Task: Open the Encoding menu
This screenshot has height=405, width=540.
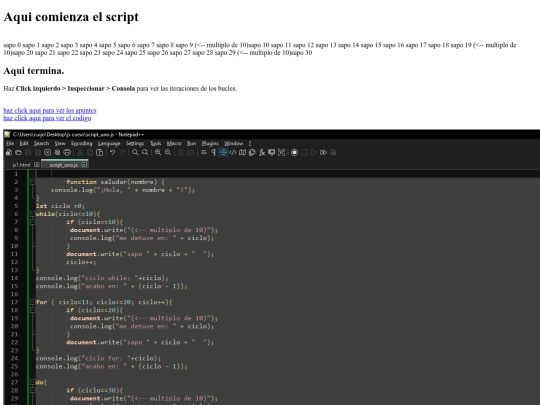Action: (x=82, y=143)
